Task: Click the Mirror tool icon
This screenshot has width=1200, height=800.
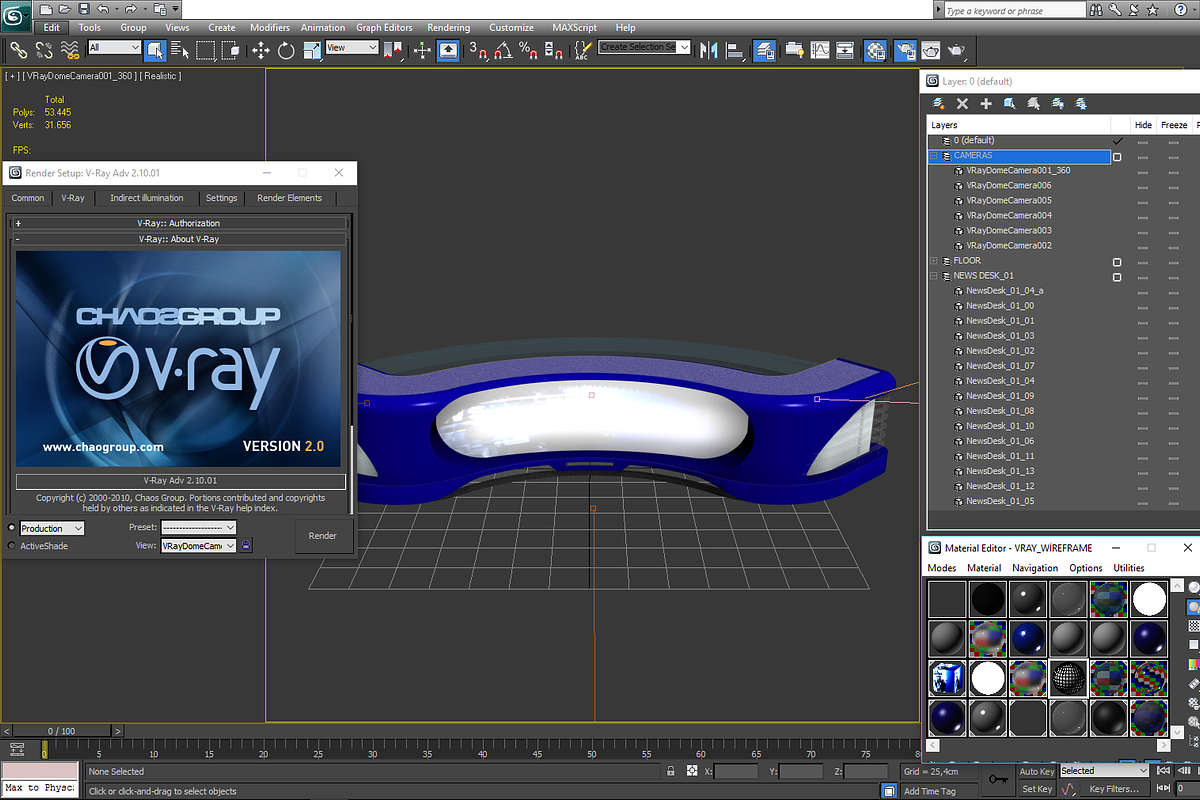Action: [x=709, y=49]
